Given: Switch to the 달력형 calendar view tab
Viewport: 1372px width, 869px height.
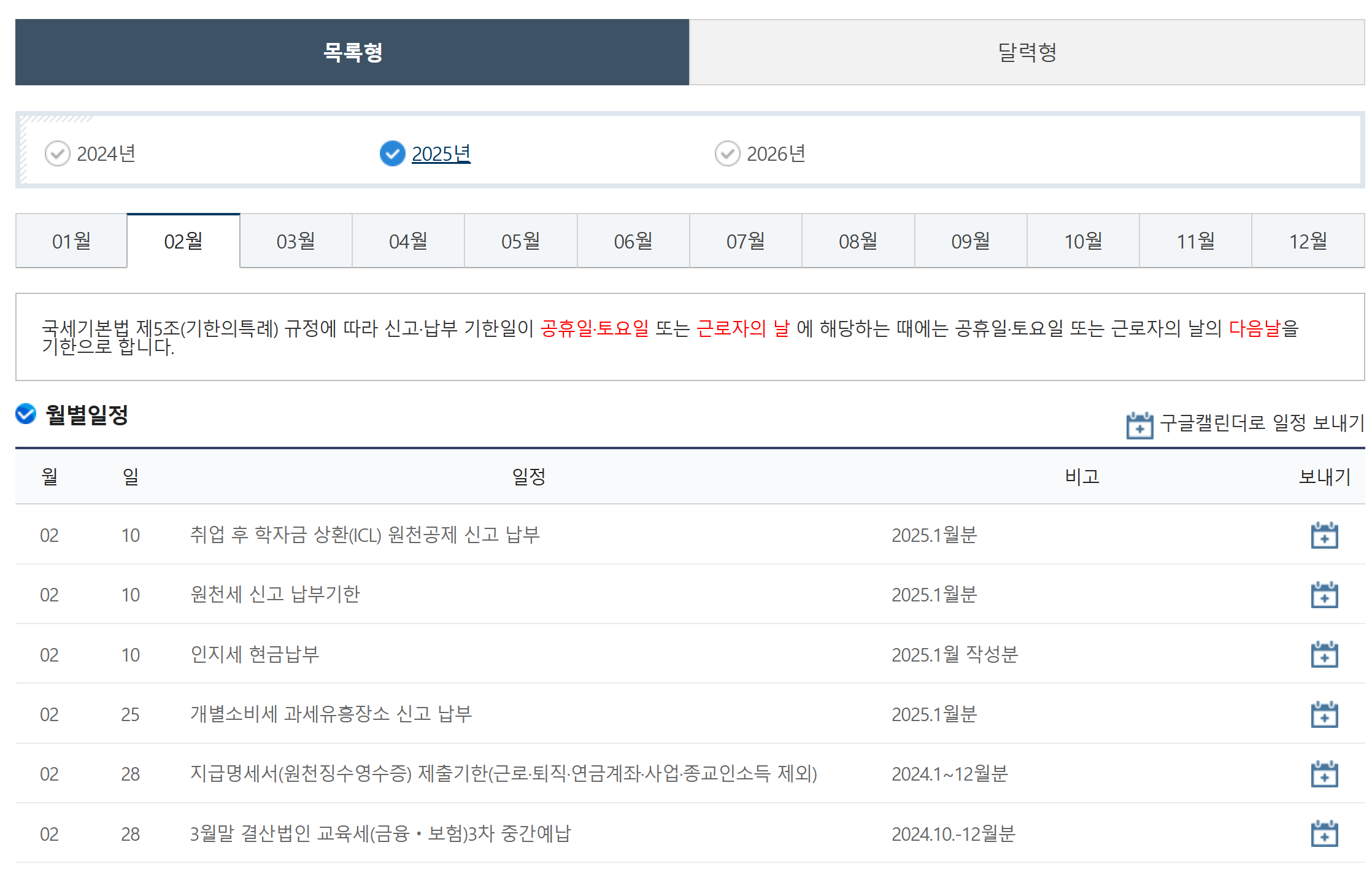Looking at the screenshot, I should tap(1027, 52).
